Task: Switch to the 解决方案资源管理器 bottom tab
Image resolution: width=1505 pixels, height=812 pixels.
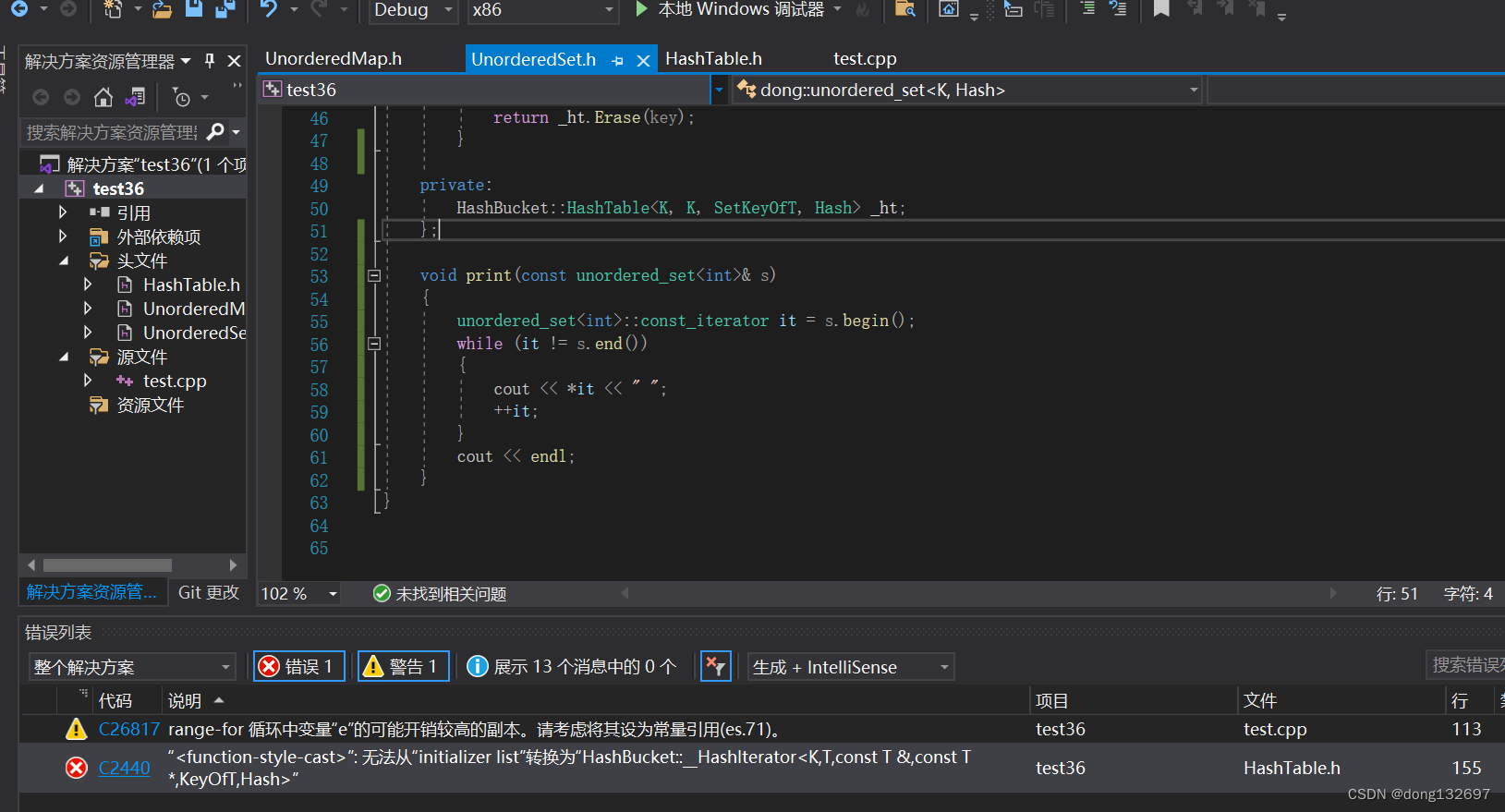Action: point(91,592)
